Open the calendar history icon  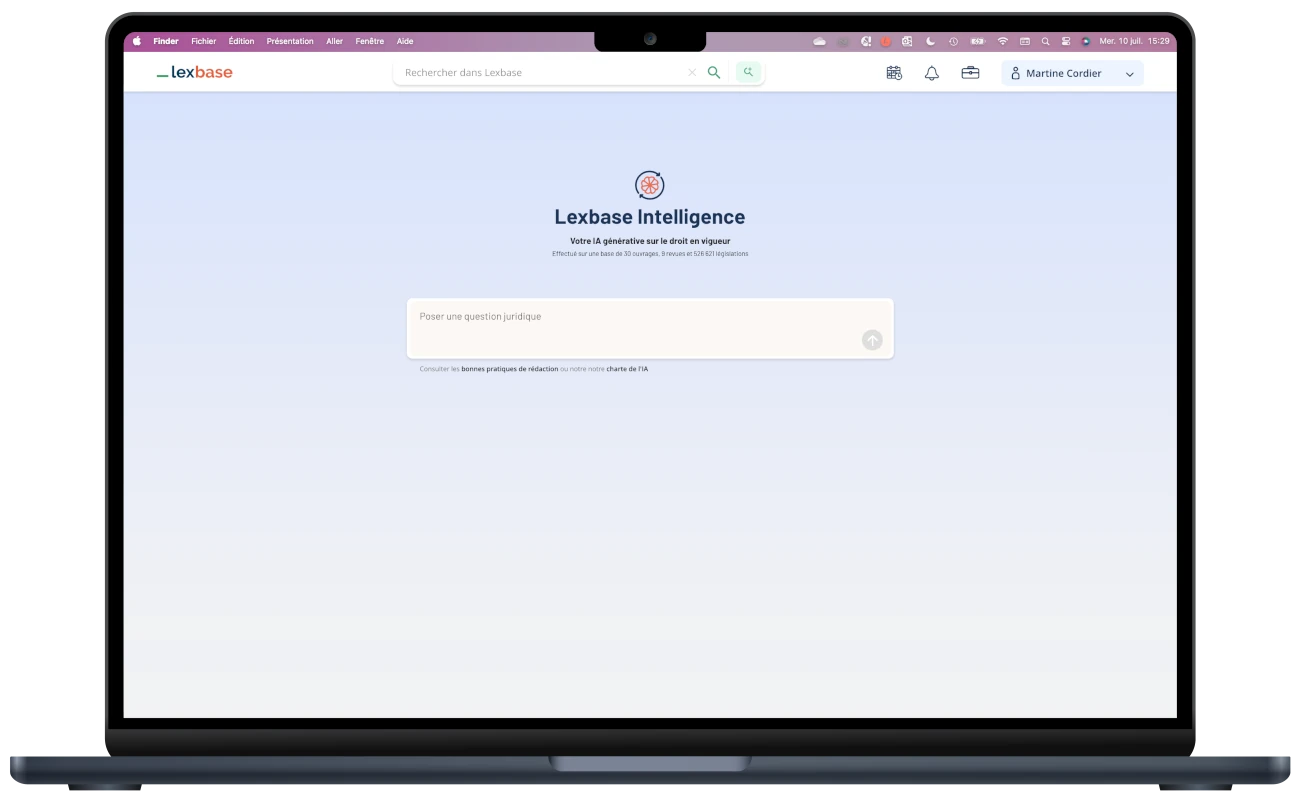tap(894, 73)
